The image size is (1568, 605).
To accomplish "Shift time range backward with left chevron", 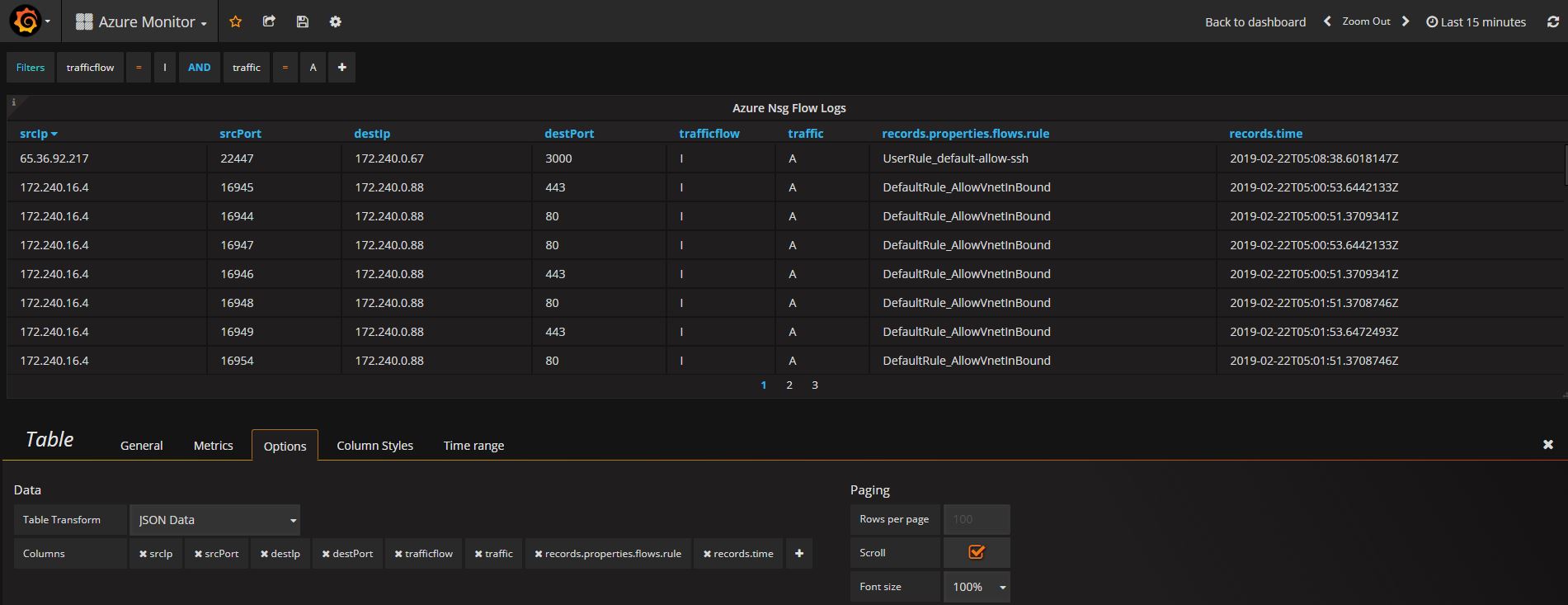I will click(1327, 21).
